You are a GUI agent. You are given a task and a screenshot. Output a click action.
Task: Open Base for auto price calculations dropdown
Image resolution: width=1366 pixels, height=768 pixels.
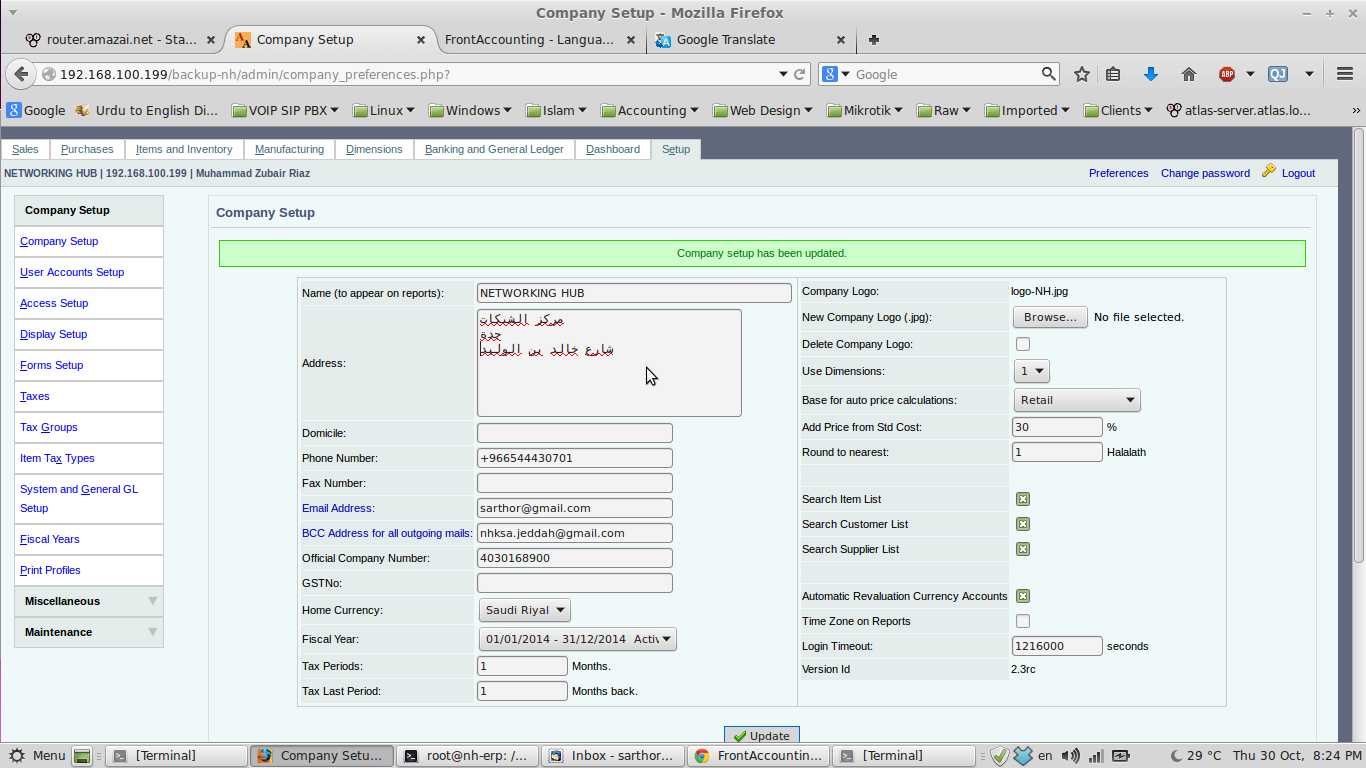click(x=1077, y=400)
